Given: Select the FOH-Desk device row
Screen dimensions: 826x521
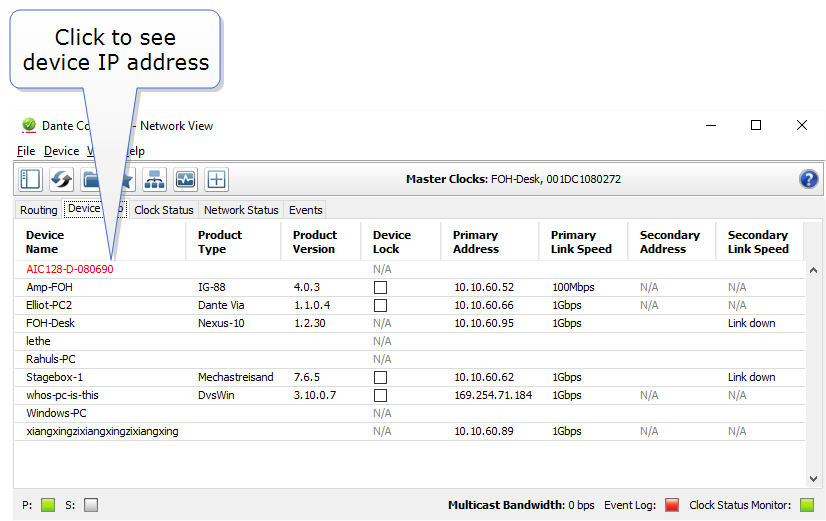Looking at the screenshot, I should pyautogui.click(x=51, y=323).
